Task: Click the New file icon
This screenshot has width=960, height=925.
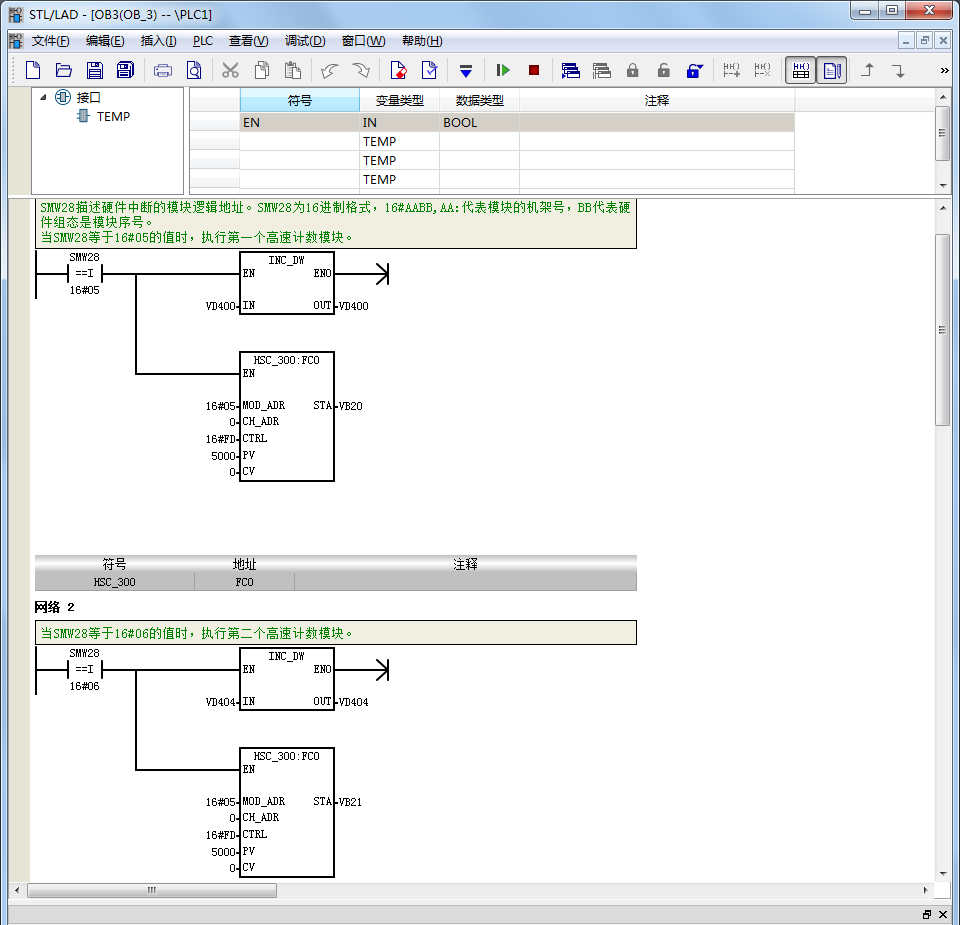Action: tap(33, 70)
